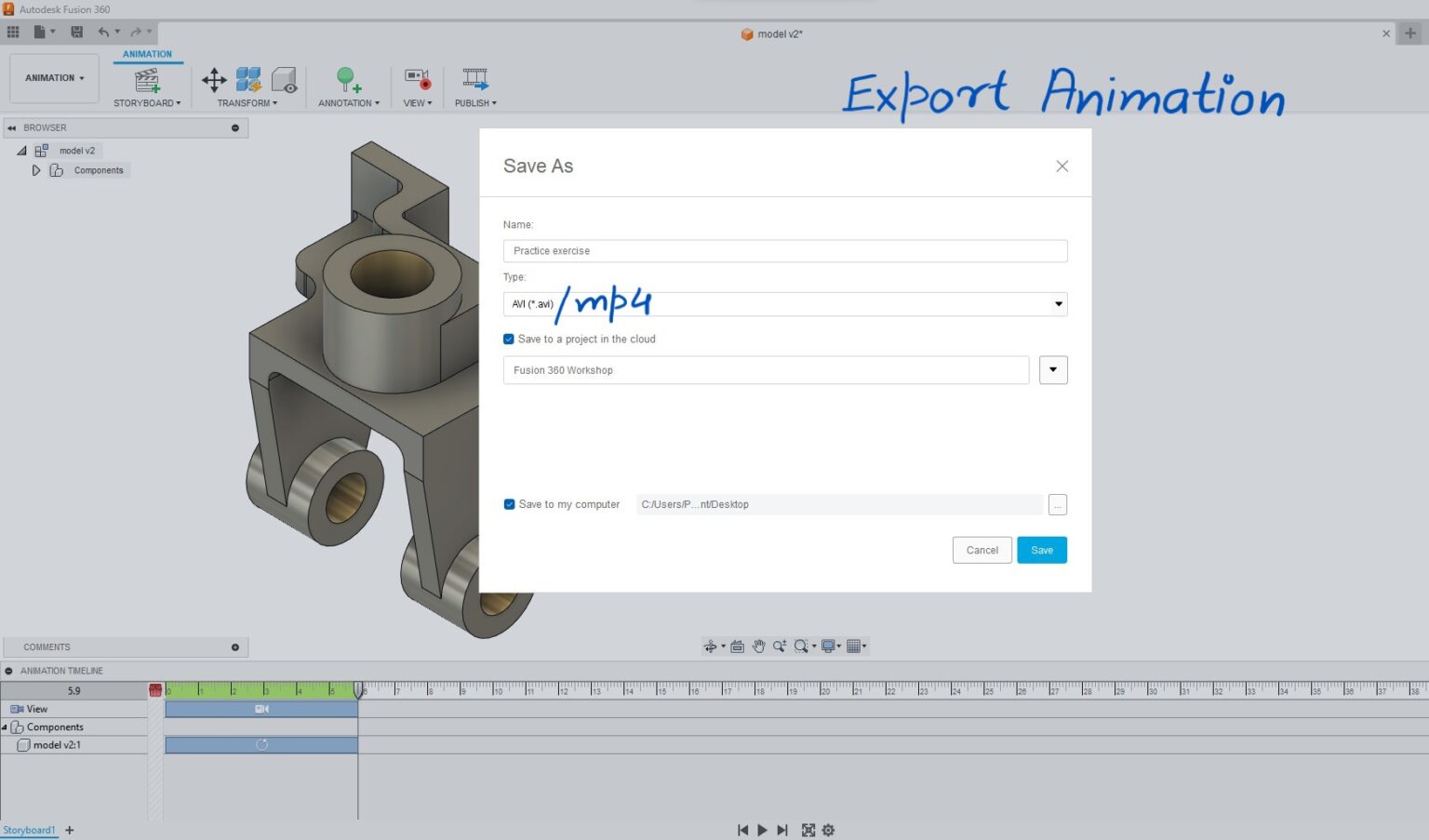Activate the Zoom tool
1429x840 pixels.
(x=780, y=646)
